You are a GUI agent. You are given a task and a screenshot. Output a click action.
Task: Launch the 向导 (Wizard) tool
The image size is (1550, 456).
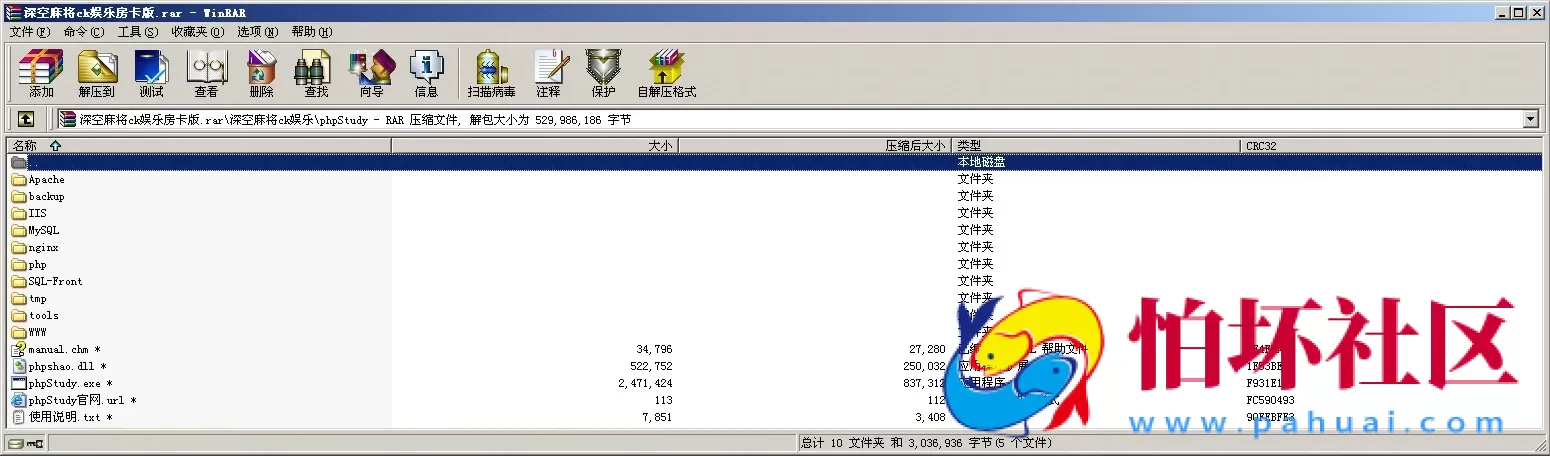pos(371,73)
